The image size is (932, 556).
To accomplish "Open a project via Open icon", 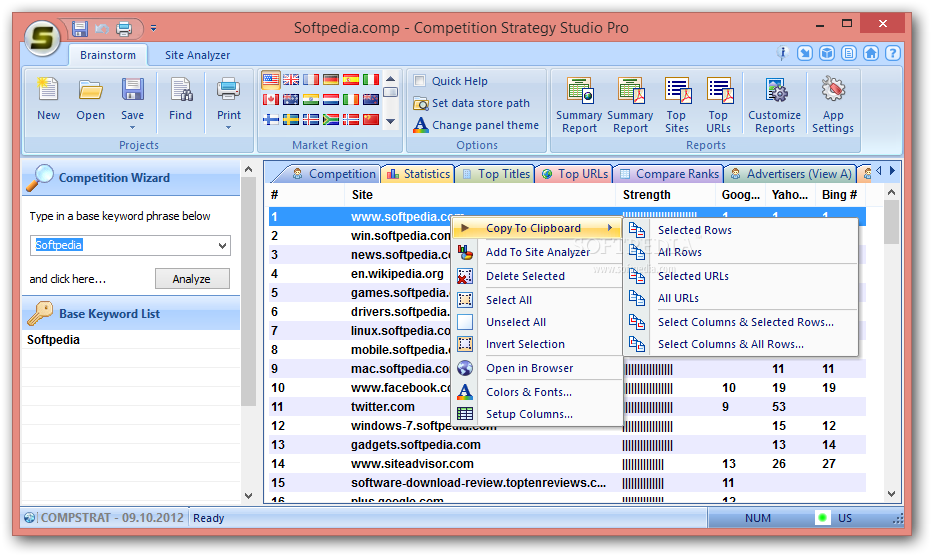I will [x=90, y=99].
